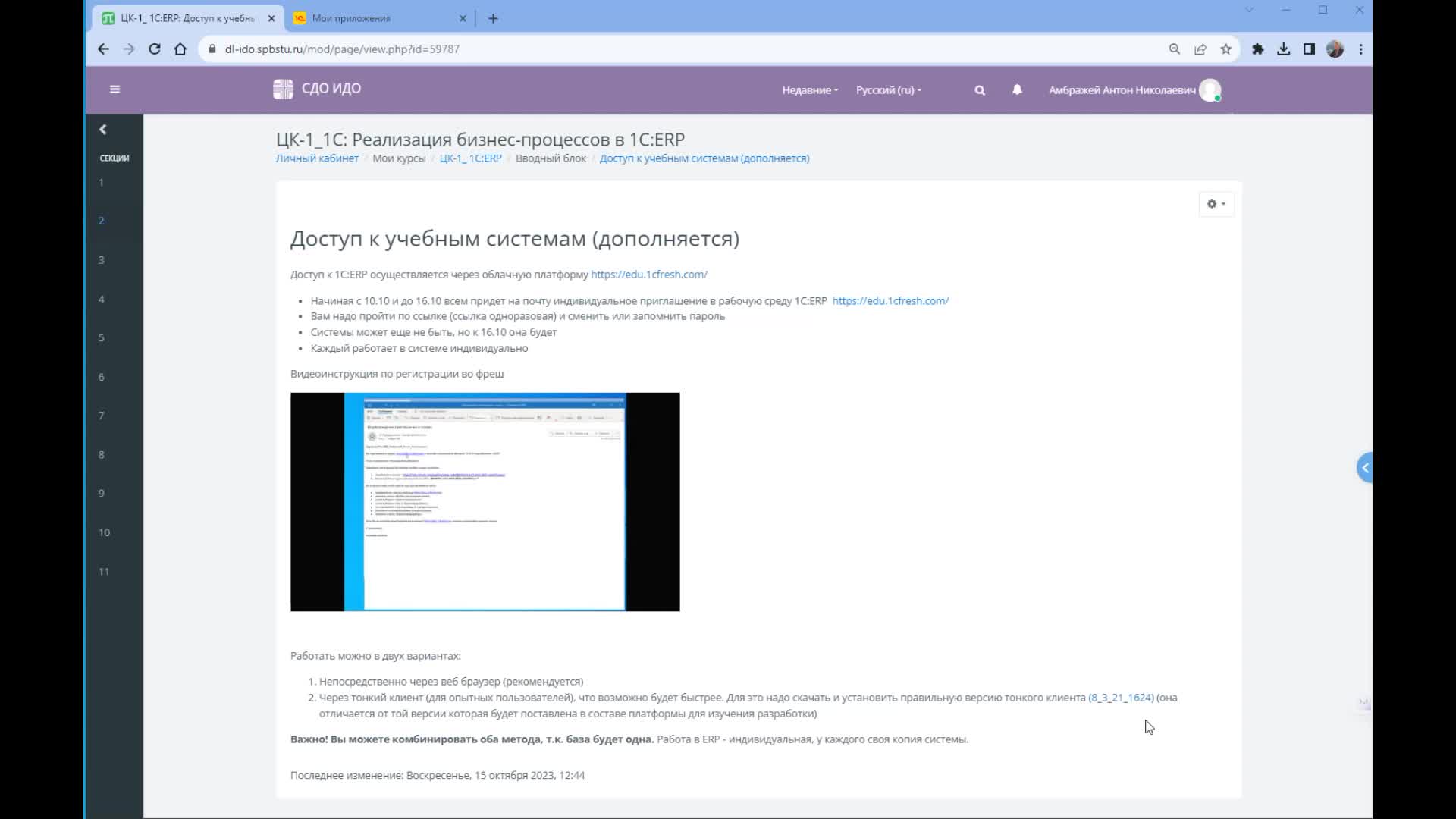Select the ЦК-1_1C:ERP browser tab

188,18
